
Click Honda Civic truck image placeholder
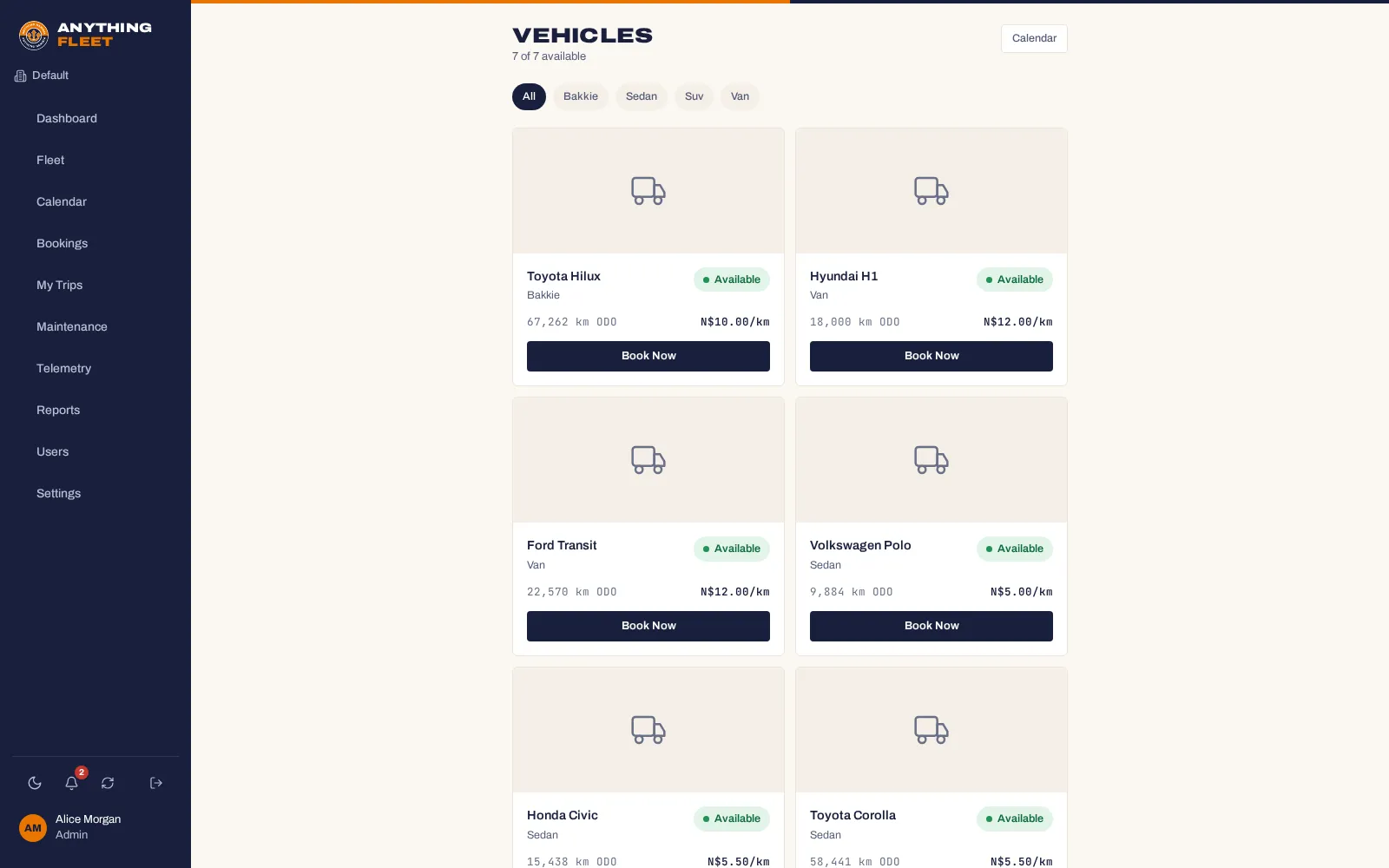coord(648,730)
